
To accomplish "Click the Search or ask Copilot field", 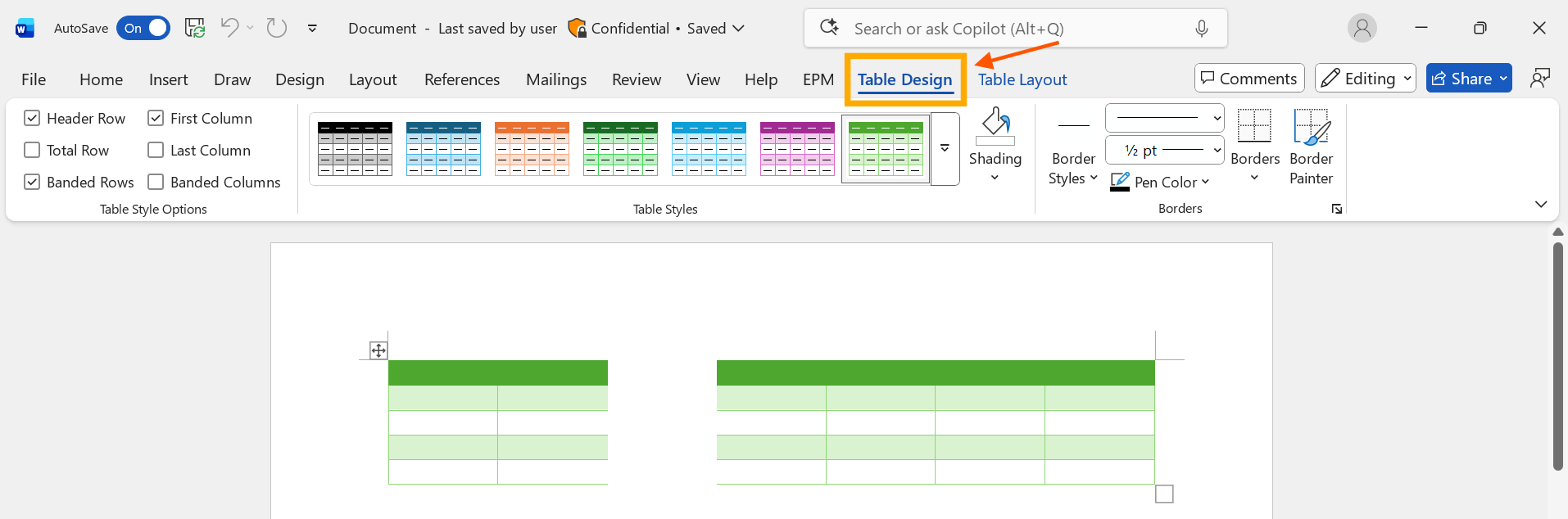I will pos(1015,29).
